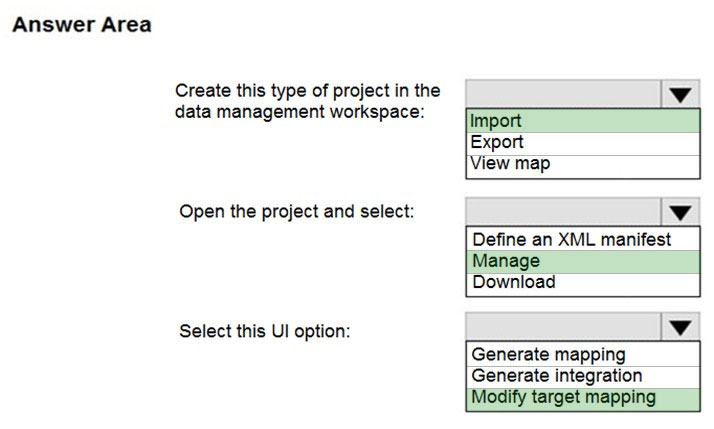
Task: Click the 'Open the project and select:' label
Action: 297,212
